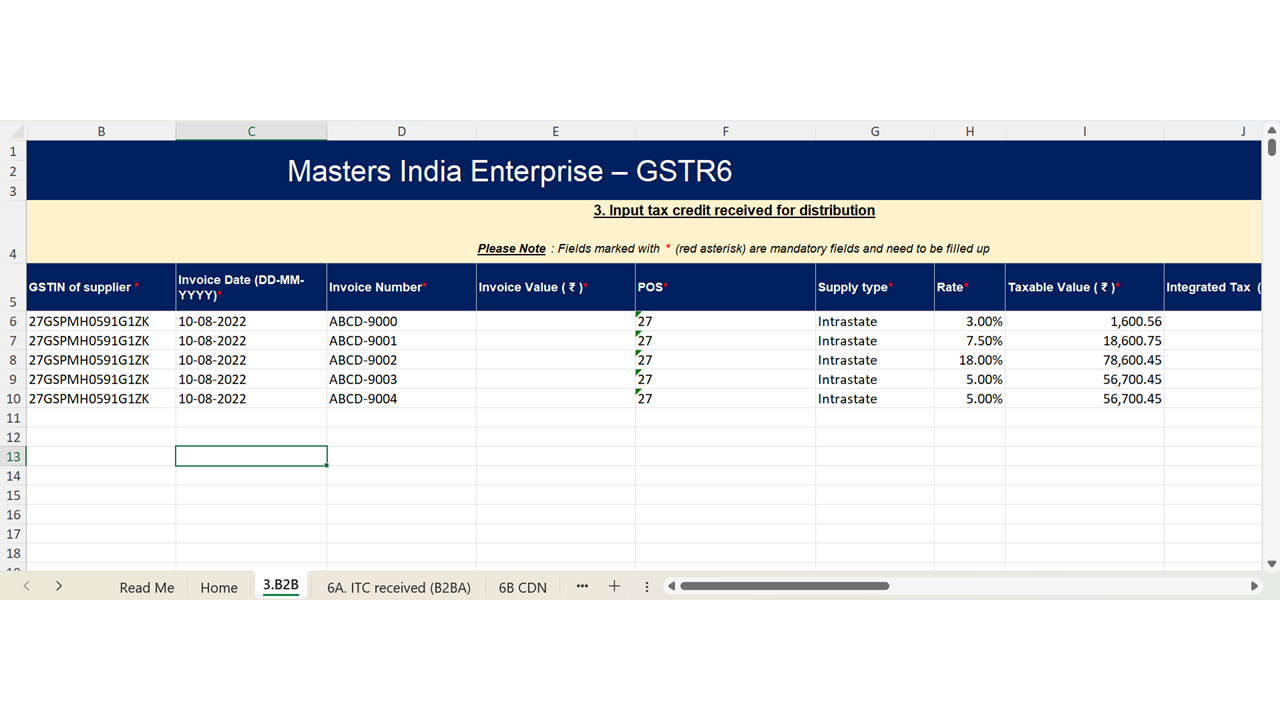Open the Read Me sheet tab
Viewport: 1280px width, 720px height.
pos(146,587)
